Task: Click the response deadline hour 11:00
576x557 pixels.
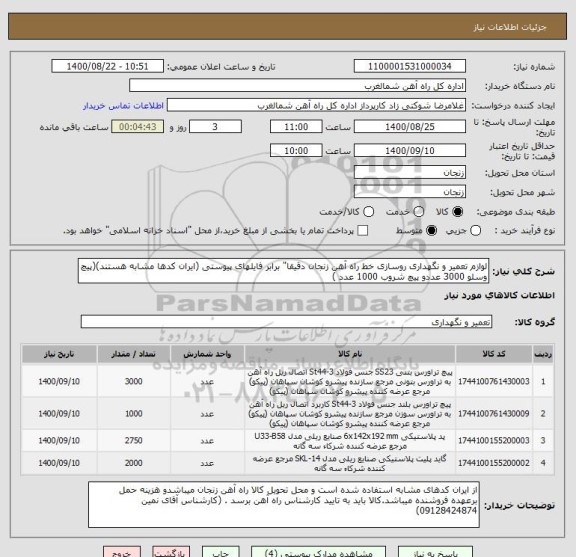Action: (x=296, y=127)
